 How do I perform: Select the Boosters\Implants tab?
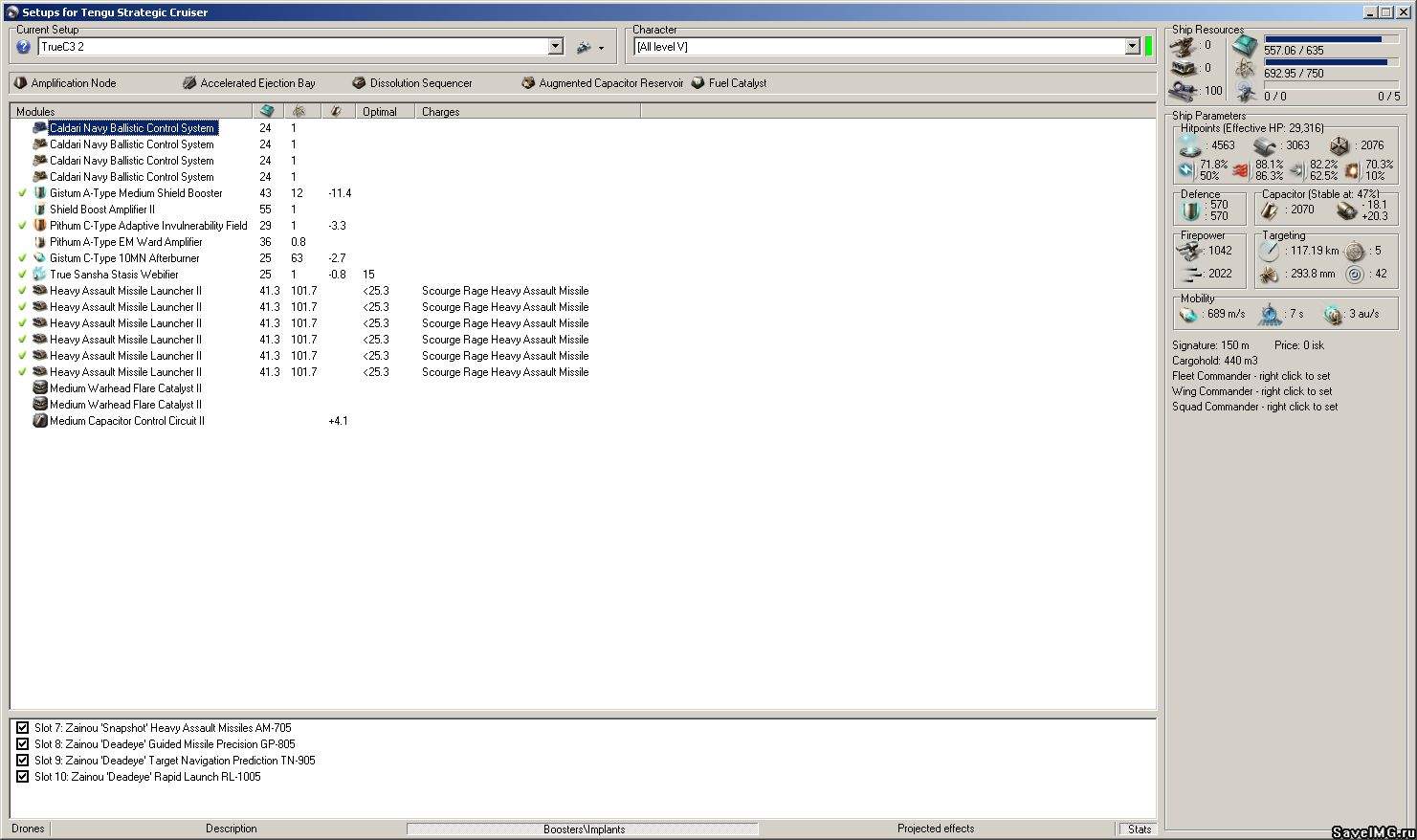pyautogui.click(x=584, y=829)
